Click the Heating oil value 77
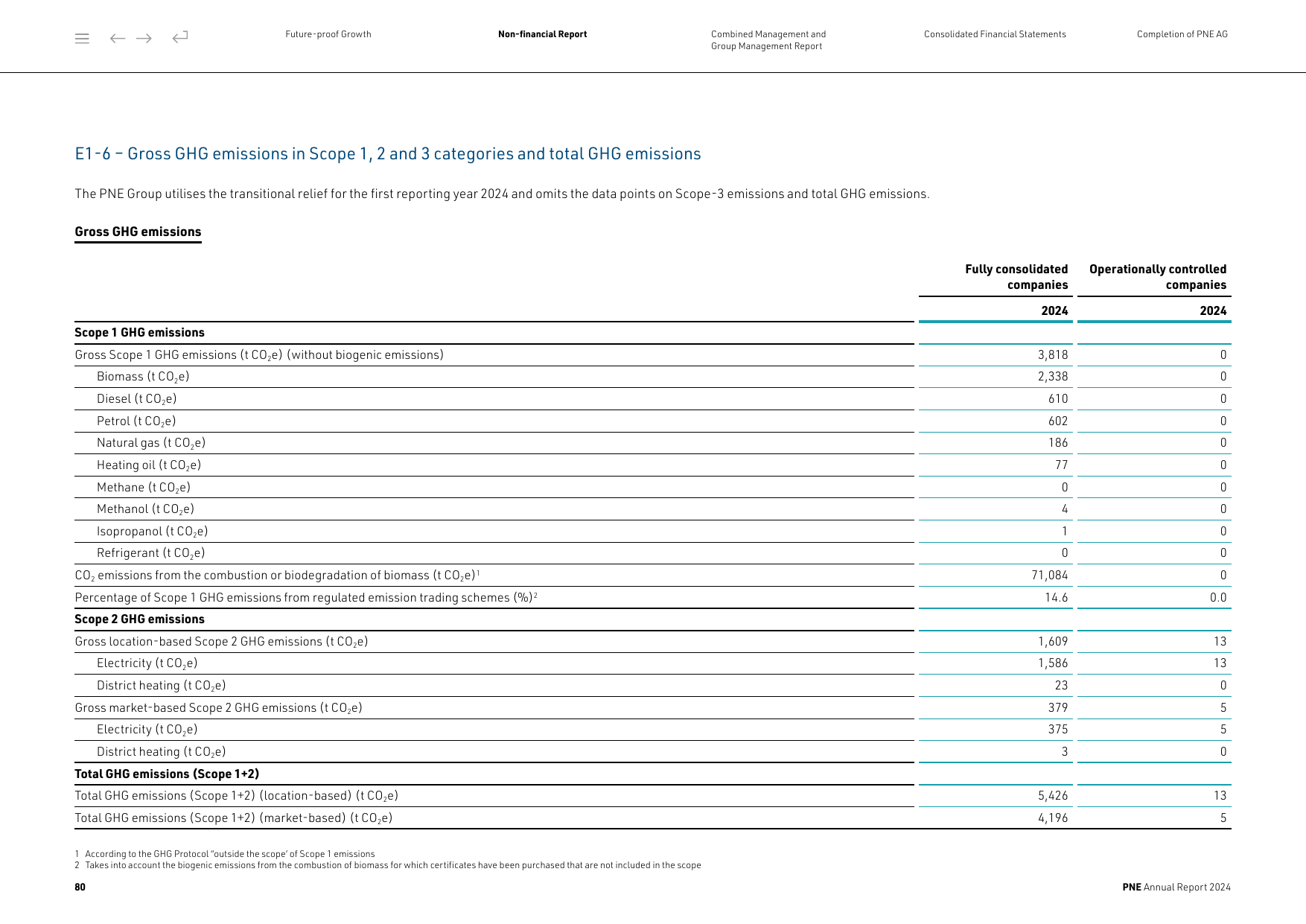Screen dimensions: 1306x924 (x=1062, y=465)
